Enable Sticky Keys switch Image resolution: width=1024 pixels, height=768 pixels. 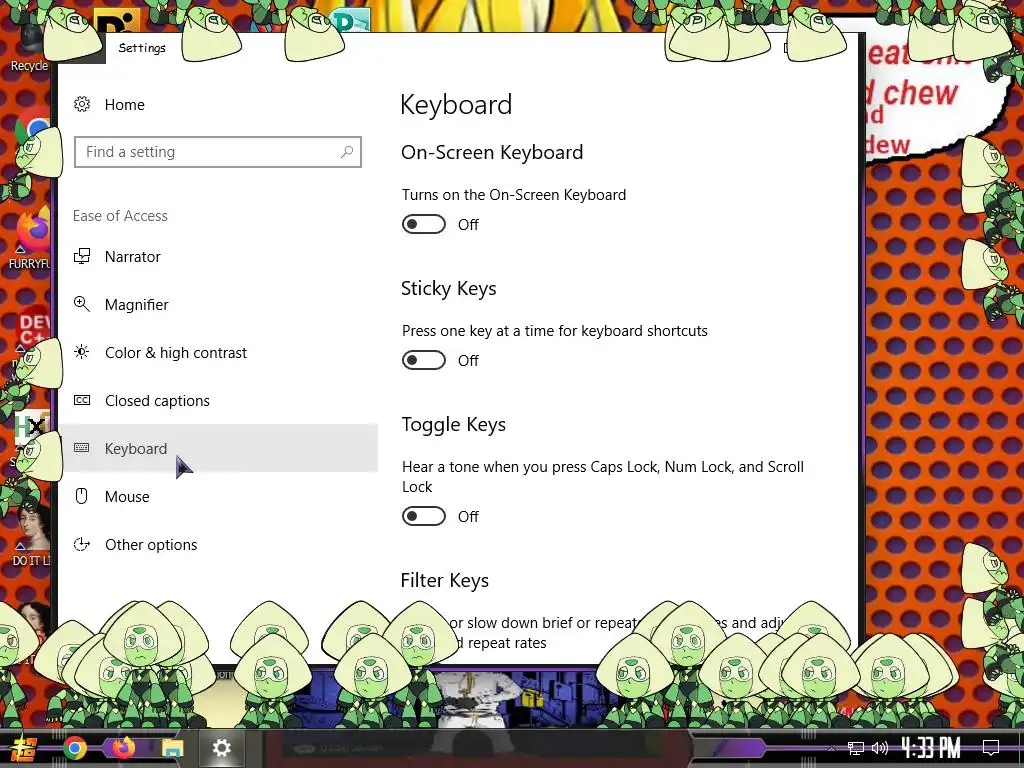[424, 360]
